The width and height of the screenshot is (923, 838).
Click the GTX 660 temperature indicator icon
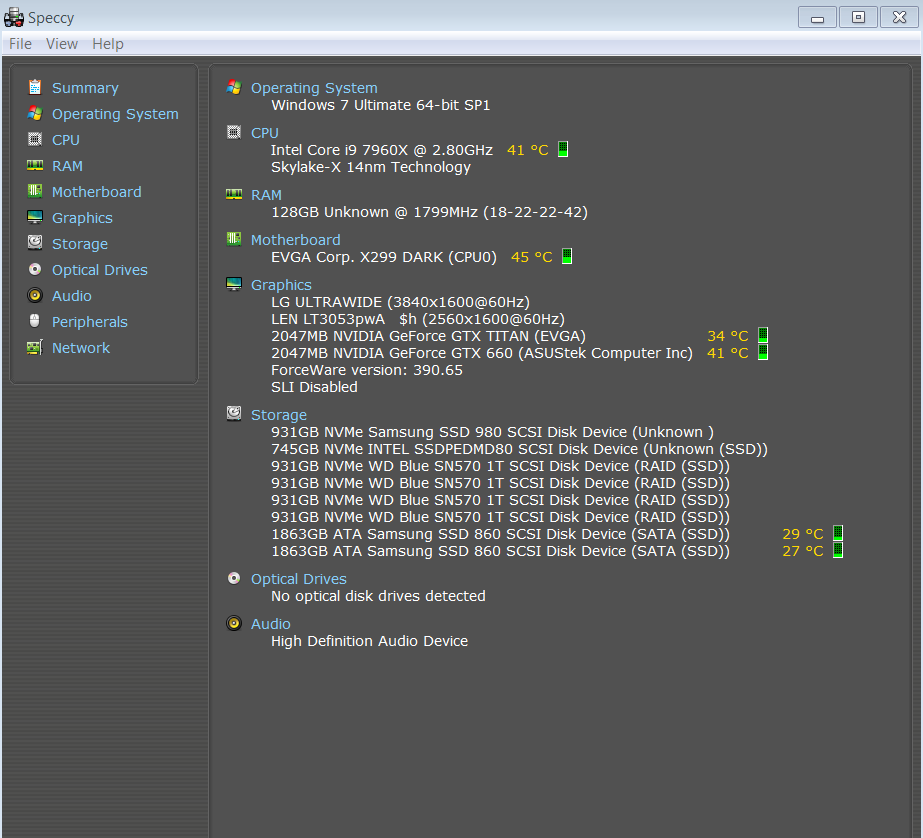point(763,352)
